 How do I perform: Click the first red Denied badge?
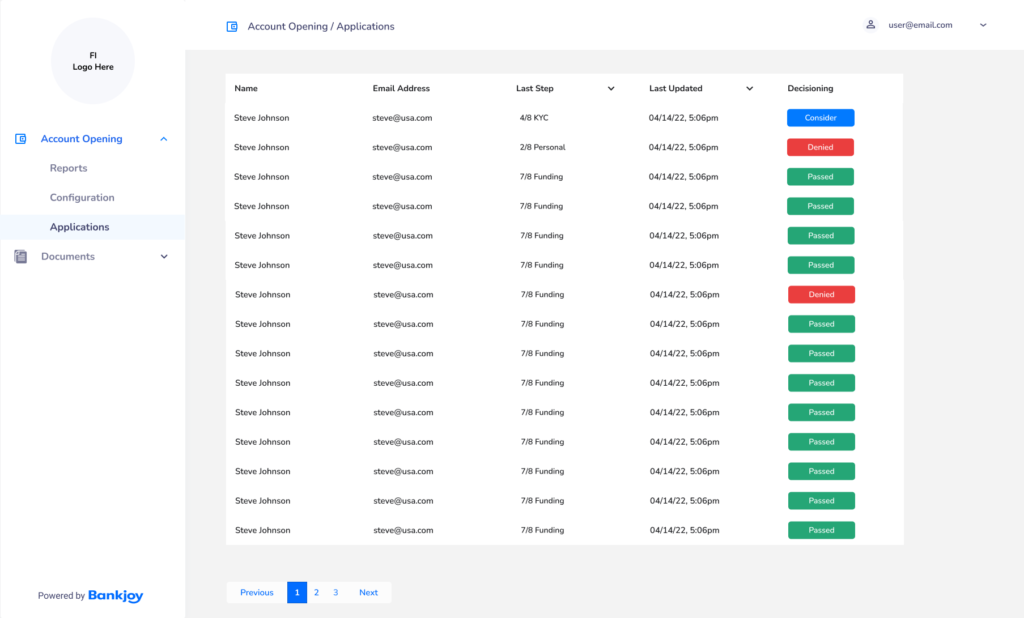(x=820, y=147)
